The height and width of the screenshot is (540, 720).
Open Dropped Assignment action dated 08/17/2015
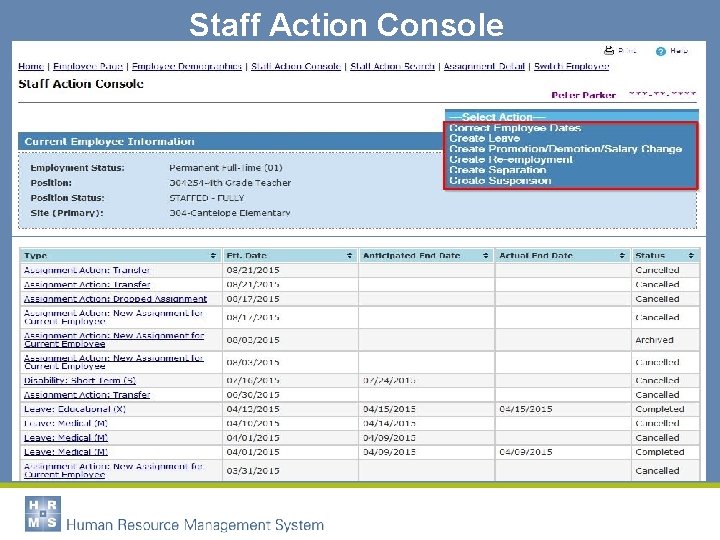click(x=115, y=299)
